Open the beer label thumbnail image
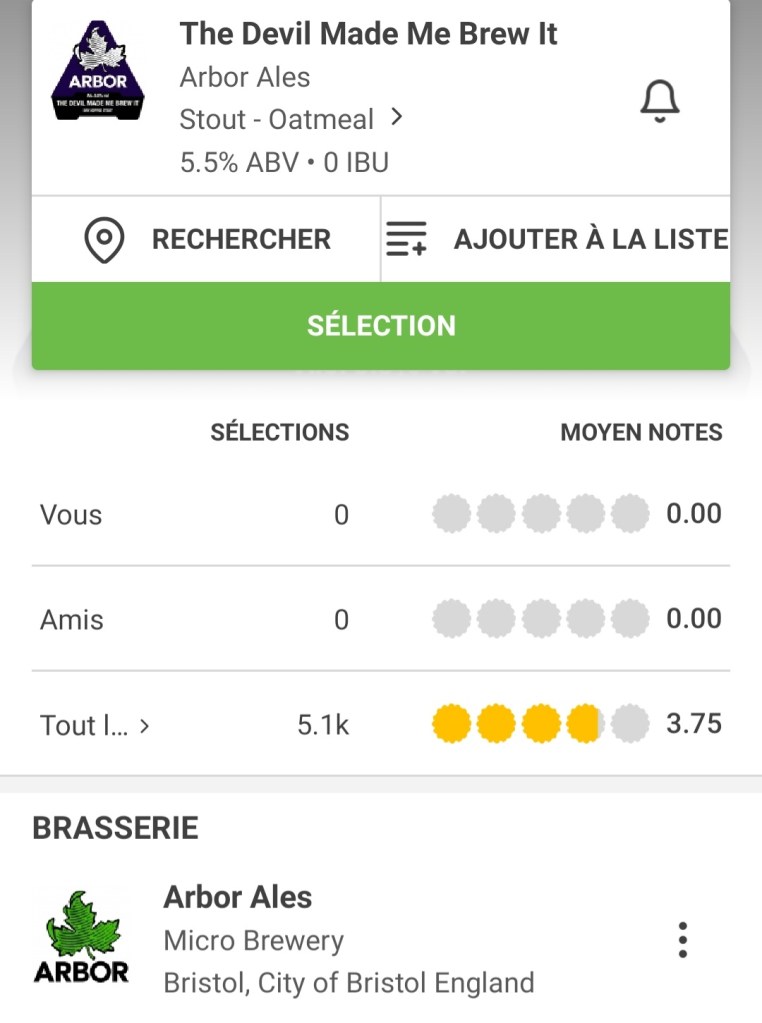Screen dimensions: 762x1023 tap(97, 72)
